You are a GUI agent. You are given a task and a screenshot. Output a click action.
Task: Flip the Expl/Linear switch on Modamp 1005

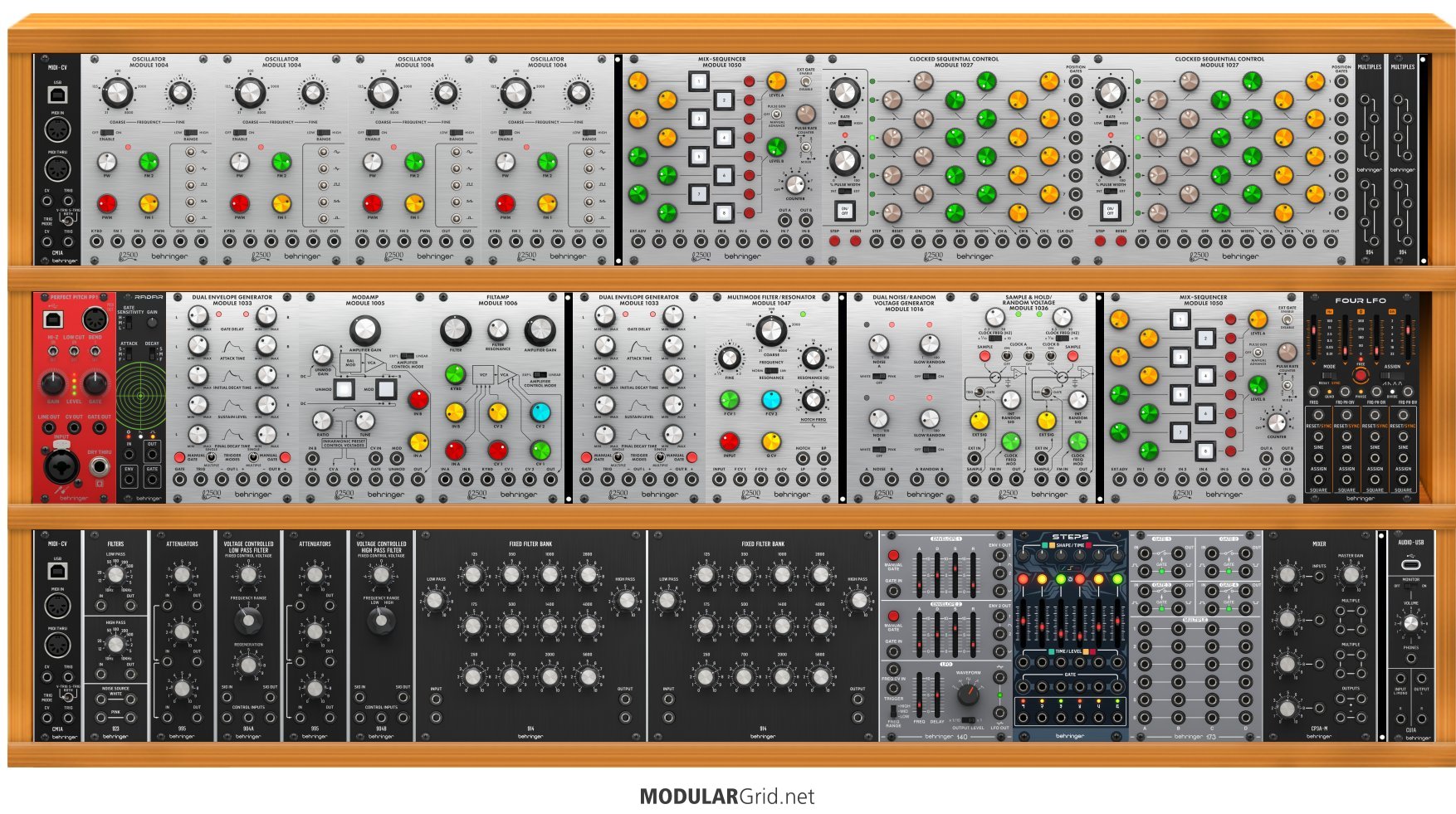tap(407, 356)
